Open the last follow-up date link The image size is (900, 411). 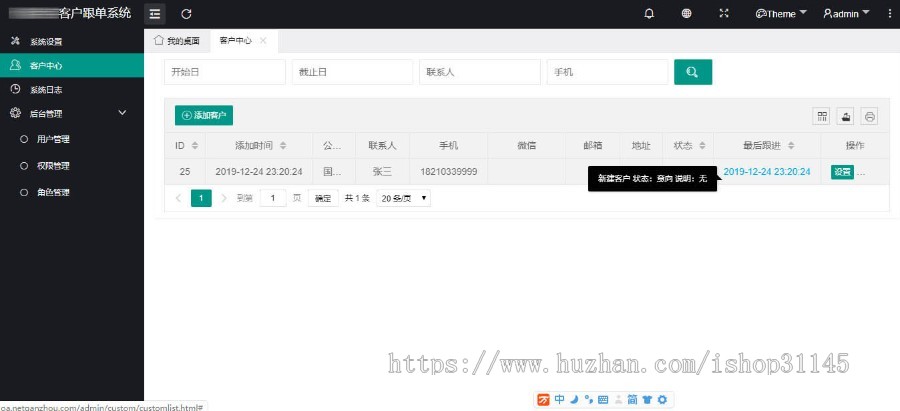pyautogui.click(x=767, y=172)
